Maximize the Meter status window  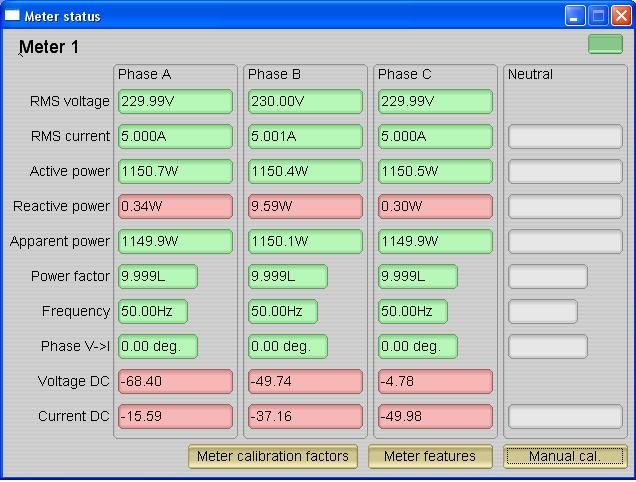coord(598,16)
